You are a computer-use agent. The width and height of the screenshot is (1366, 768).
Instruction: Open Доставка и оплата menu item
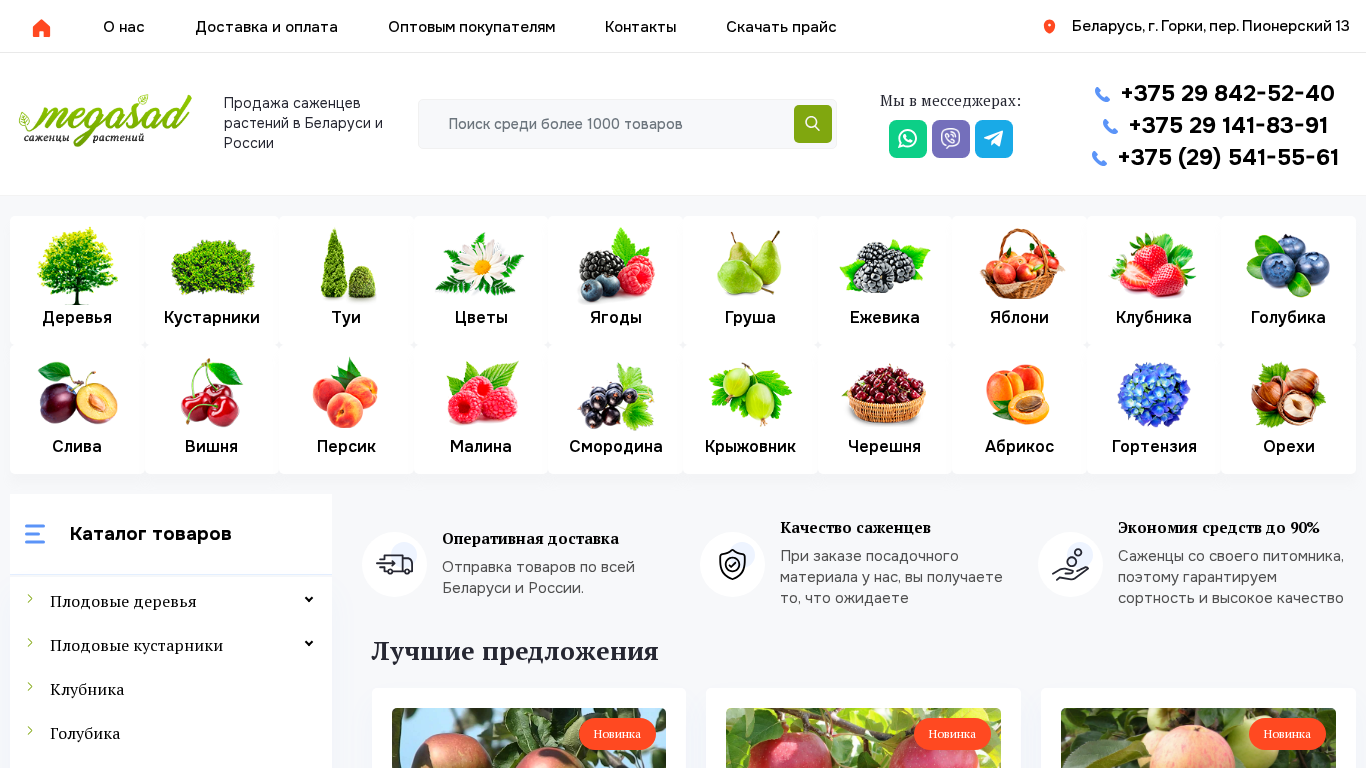click(266, 27)
